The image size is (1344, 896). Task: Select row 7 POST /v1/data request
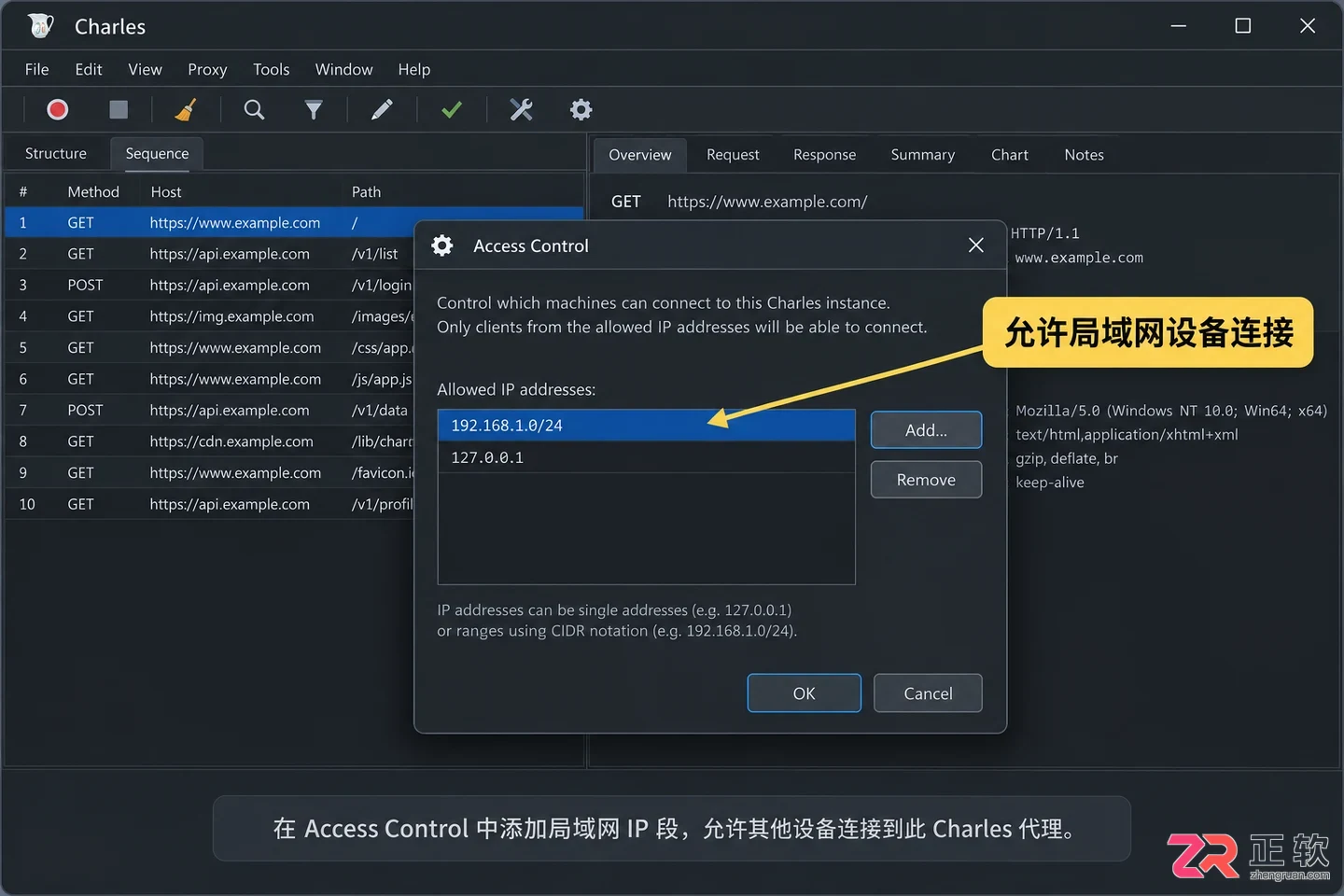(210, 411)
